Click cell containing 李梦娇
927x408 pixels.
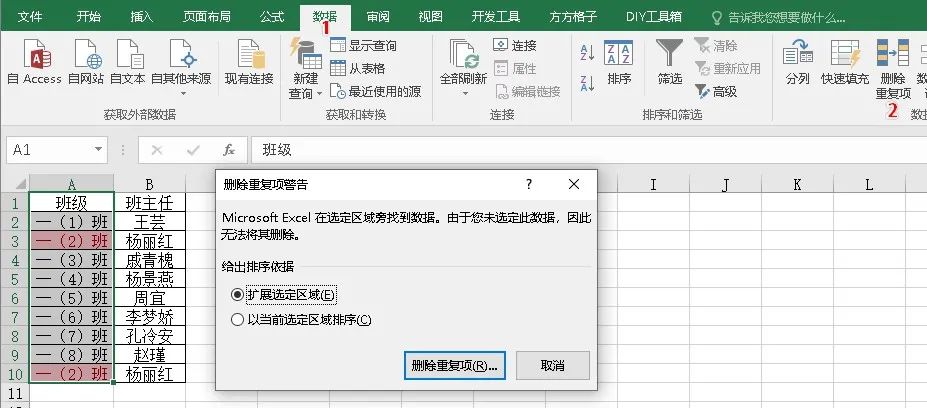click(150, 316)
